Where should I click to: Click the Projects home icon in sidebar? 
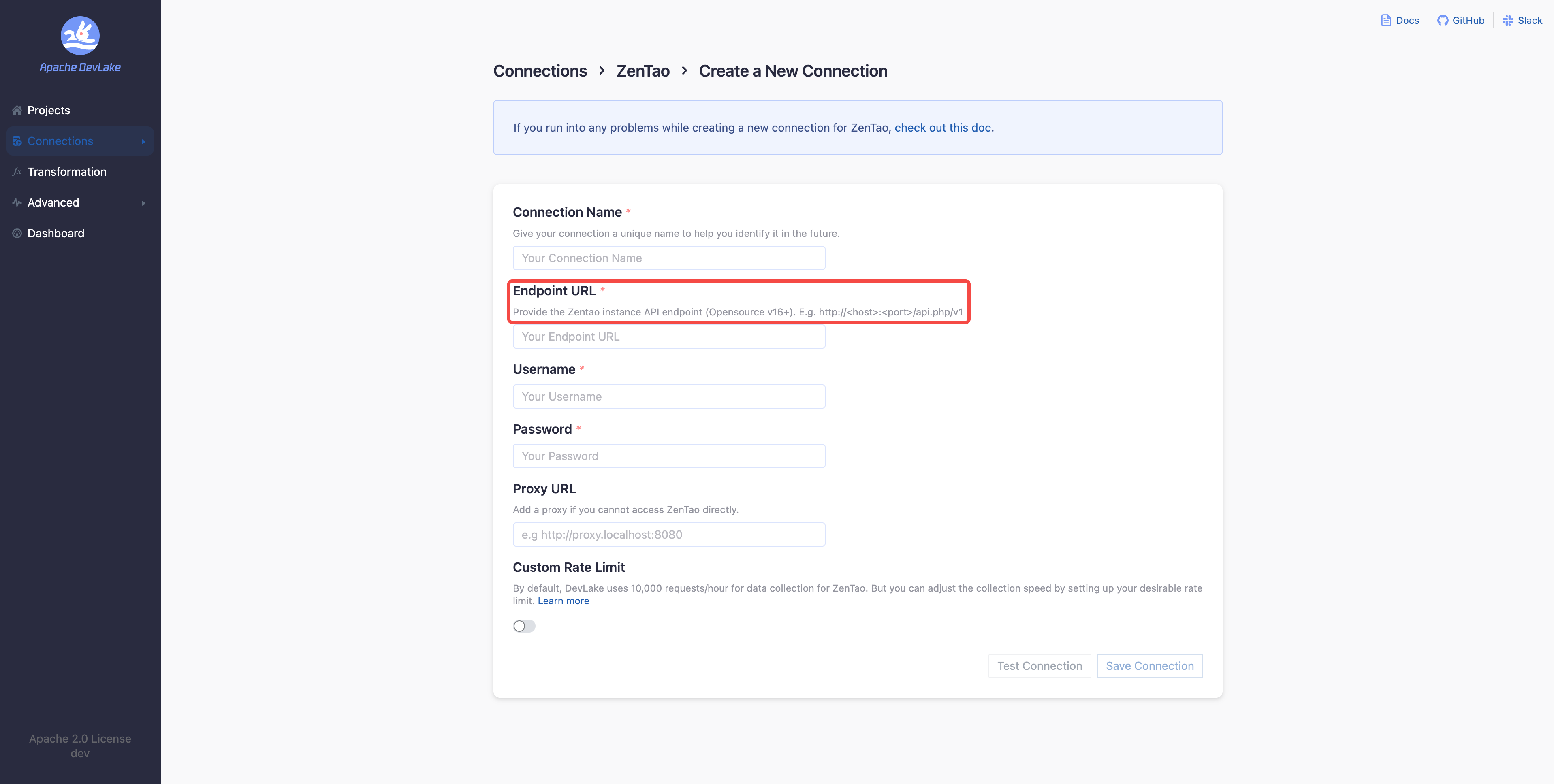click(17, 111)
